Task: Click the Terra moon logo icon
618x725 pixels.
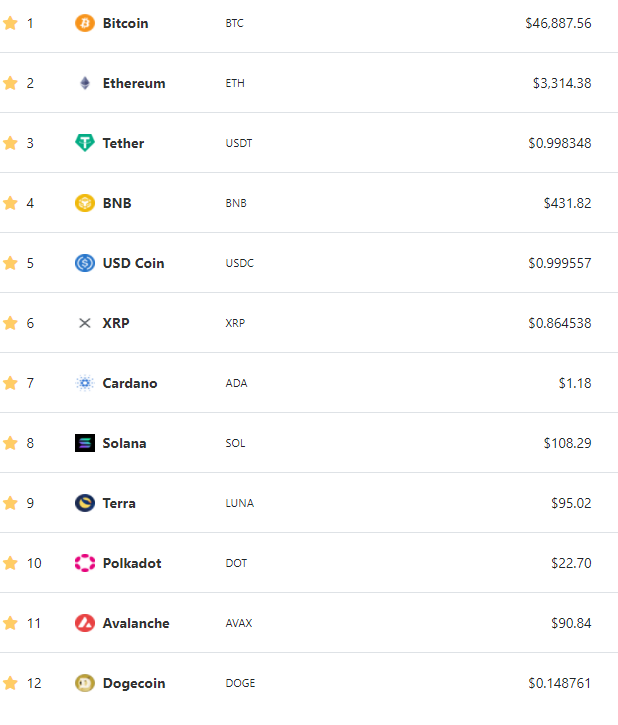Action: click(85, 503)
